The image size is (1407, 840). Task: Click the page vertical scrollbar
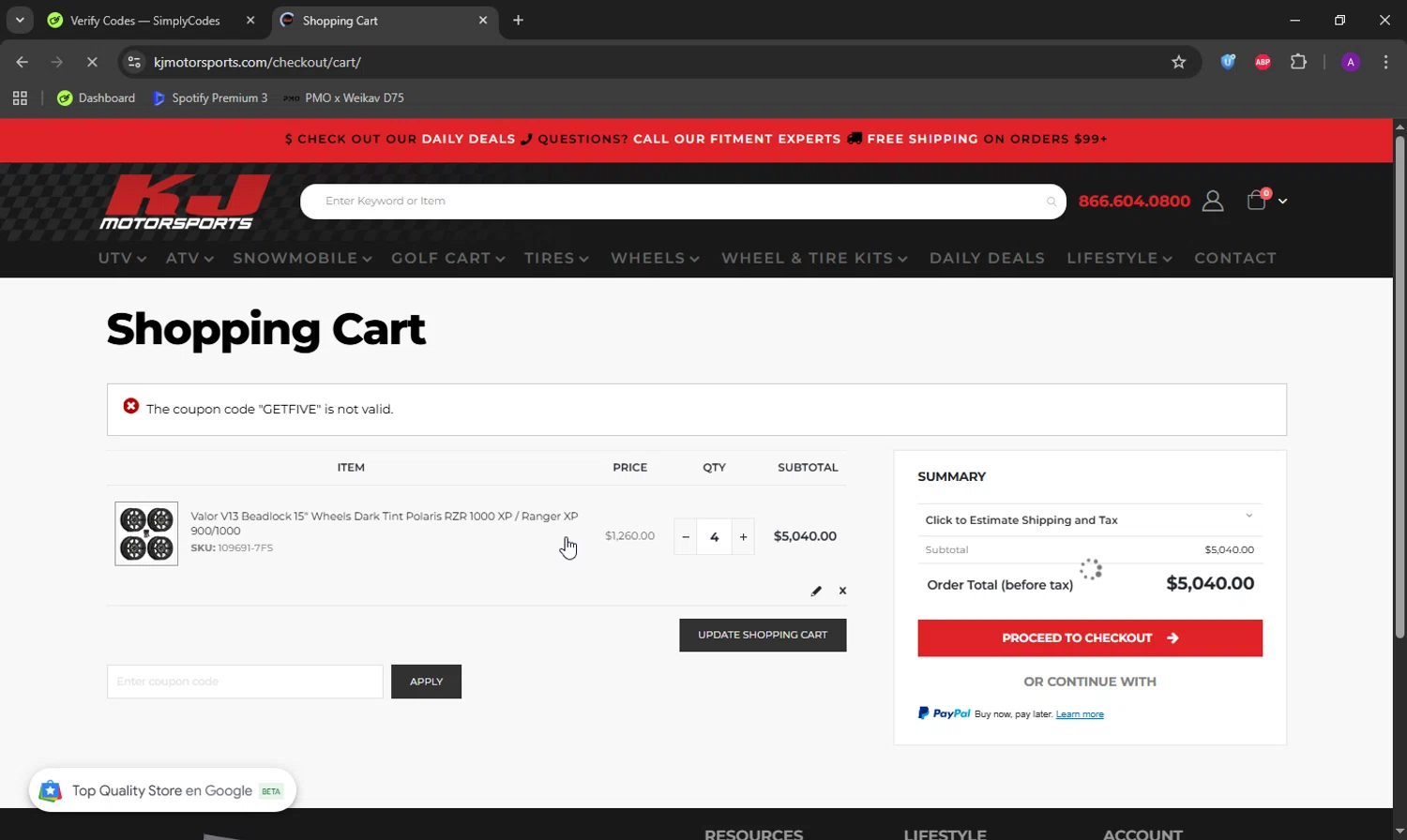coord(1399,386)
